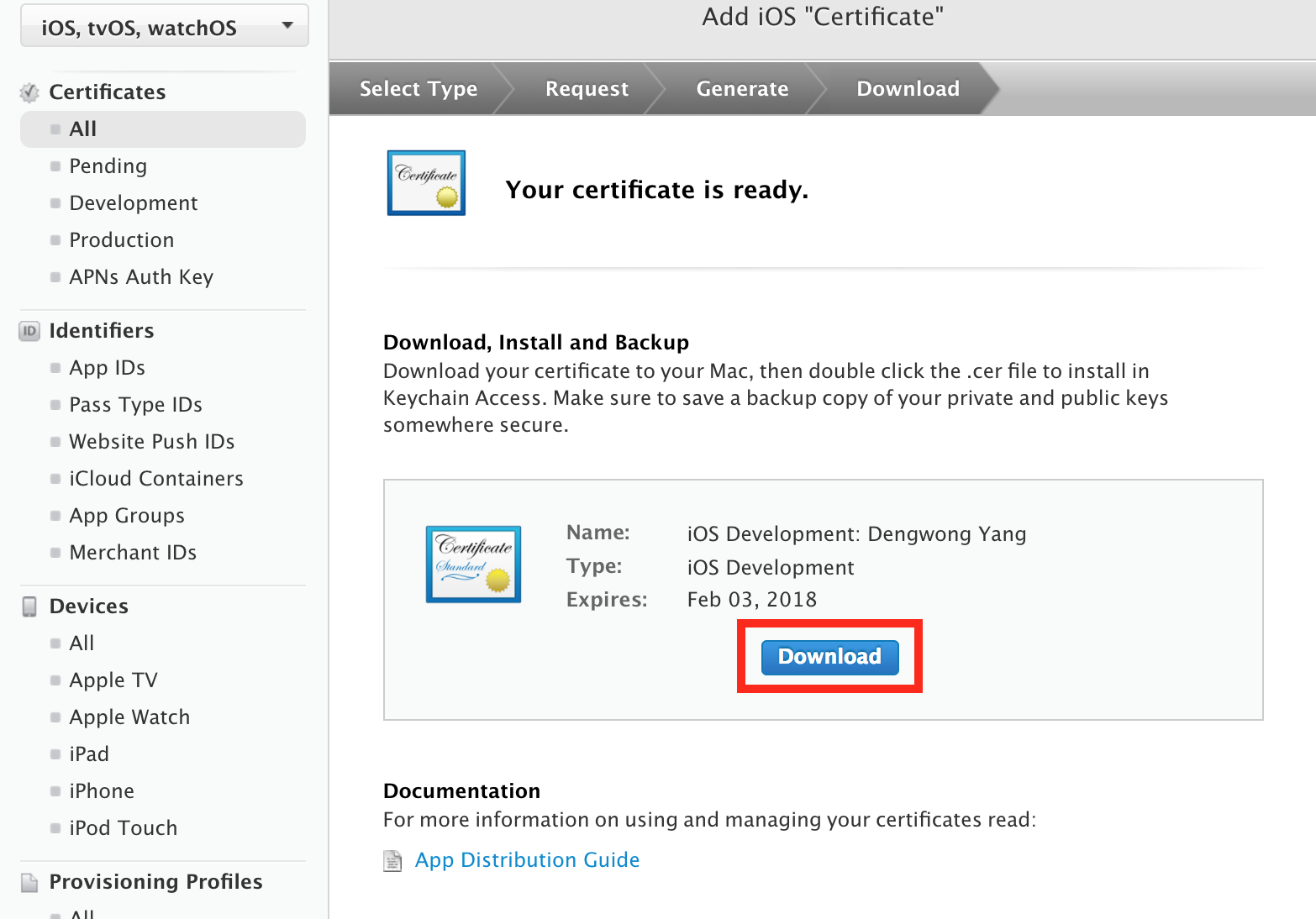Image resolution: width=1316 pixels, height=919 pixels.
Task: Go to the Generate step
Action: point(743,89)
